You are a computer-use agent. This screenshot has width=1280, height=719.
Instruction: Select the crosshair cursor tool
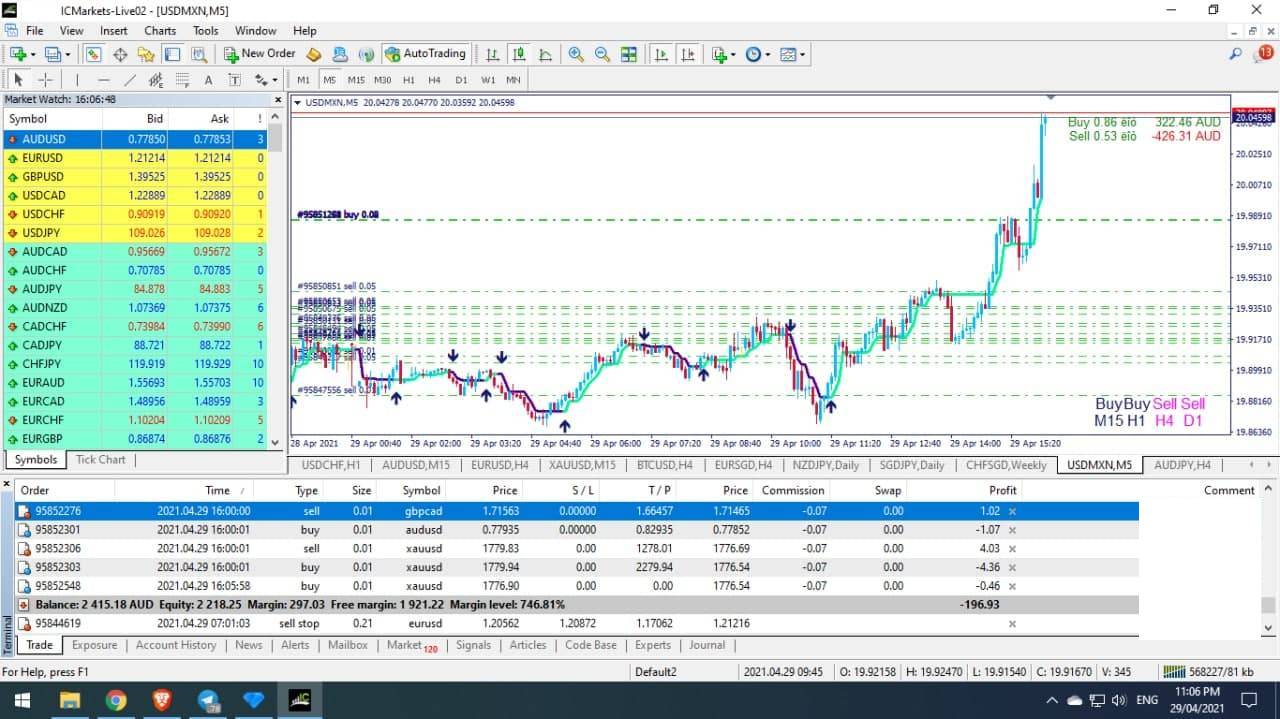(45, 80)
